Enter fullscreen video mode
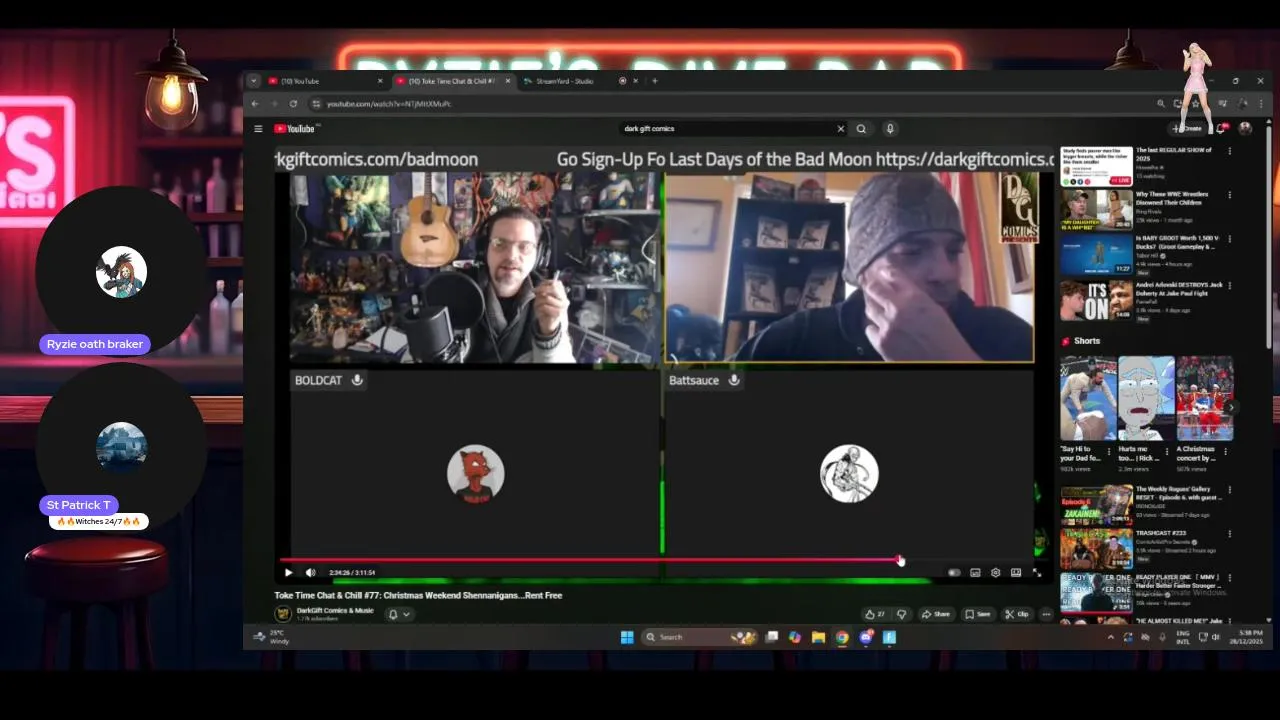This screenshot has width=1280, height=720. click(x=1037, y=573)
